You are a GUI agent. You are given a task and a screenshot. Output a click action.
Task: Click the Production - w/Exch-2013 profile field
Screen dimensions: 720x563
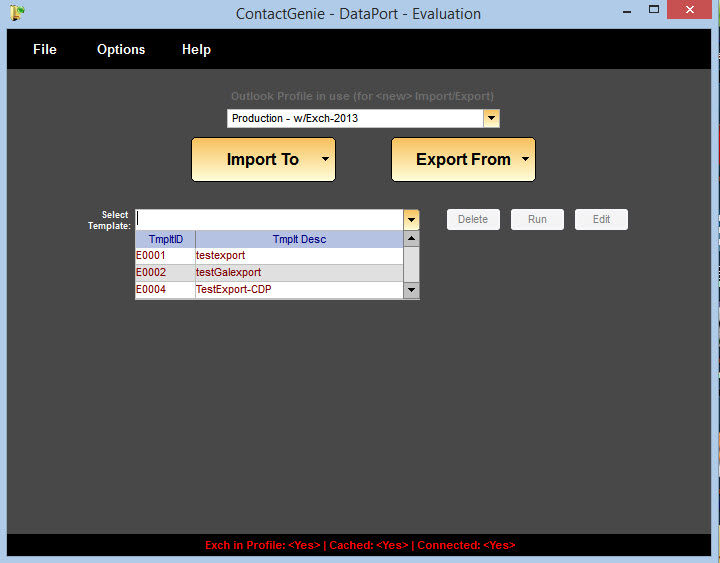pos(355,118)
